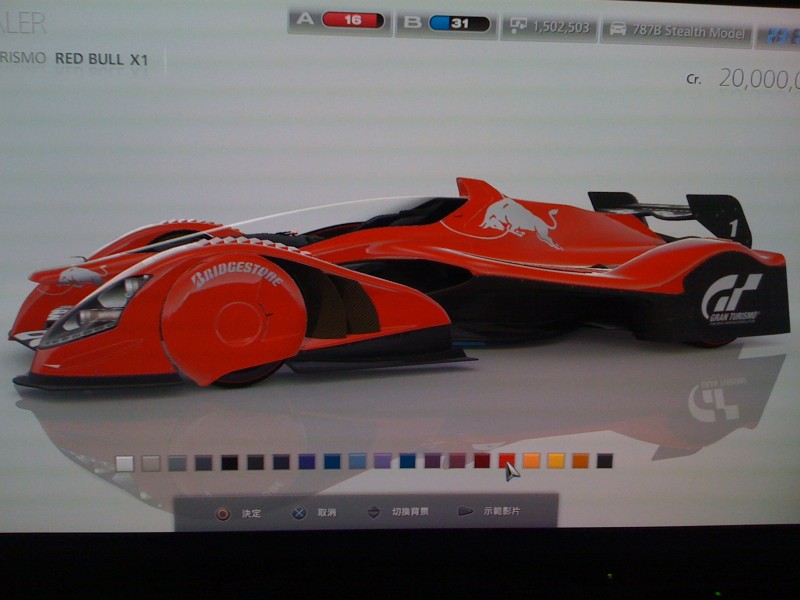The height and width of the screenshot is (600, 800).
Task: Open the 示範影片 demo video option
Action: (489, 511)
